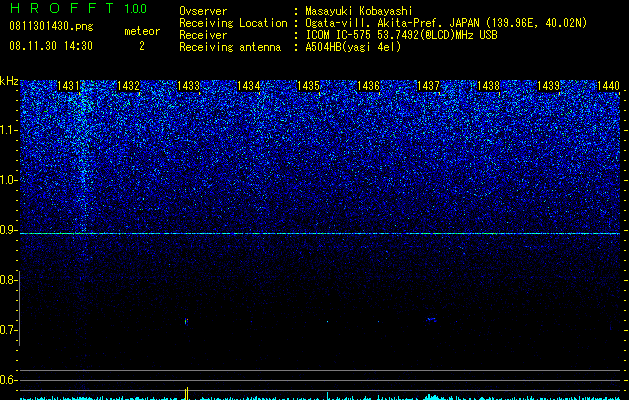Click the meteor echo blip near 1437
The image size is (629, 400).
pos(431,319)
